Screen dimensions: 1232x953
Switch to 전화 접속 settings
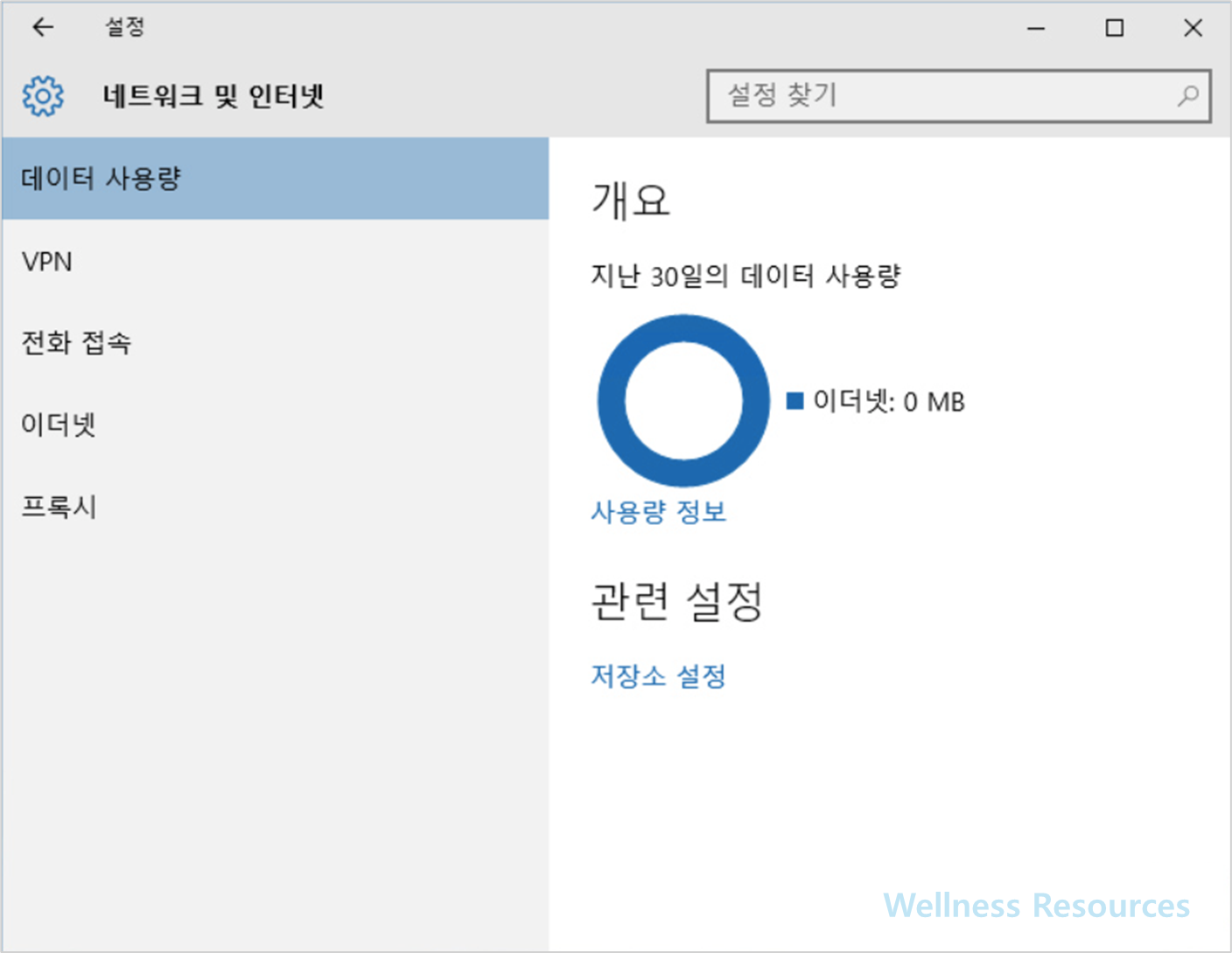pos(276,342)
